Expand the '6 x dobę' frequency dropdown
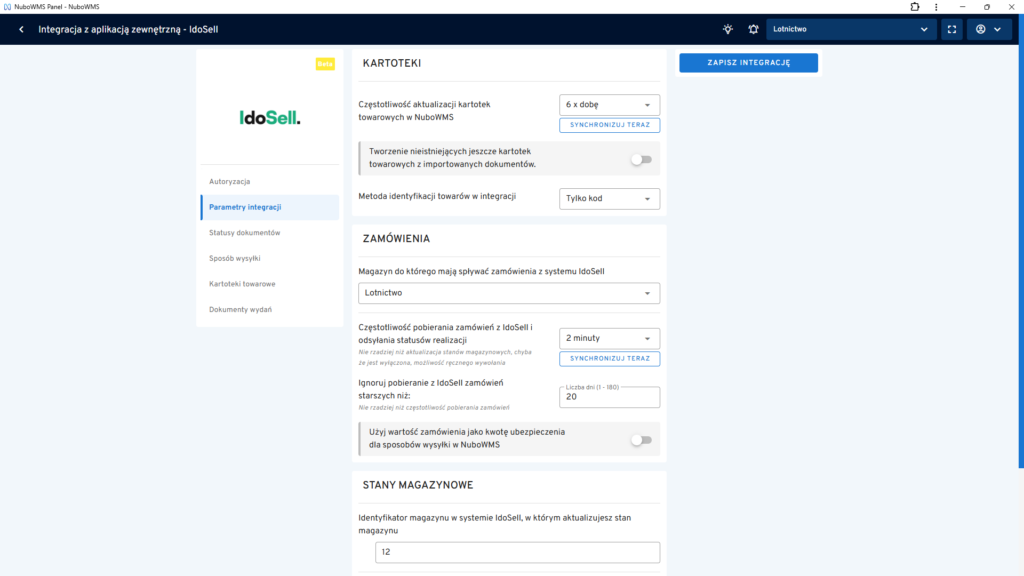Screen dimensions: 1024x576 tap(609, 104)
